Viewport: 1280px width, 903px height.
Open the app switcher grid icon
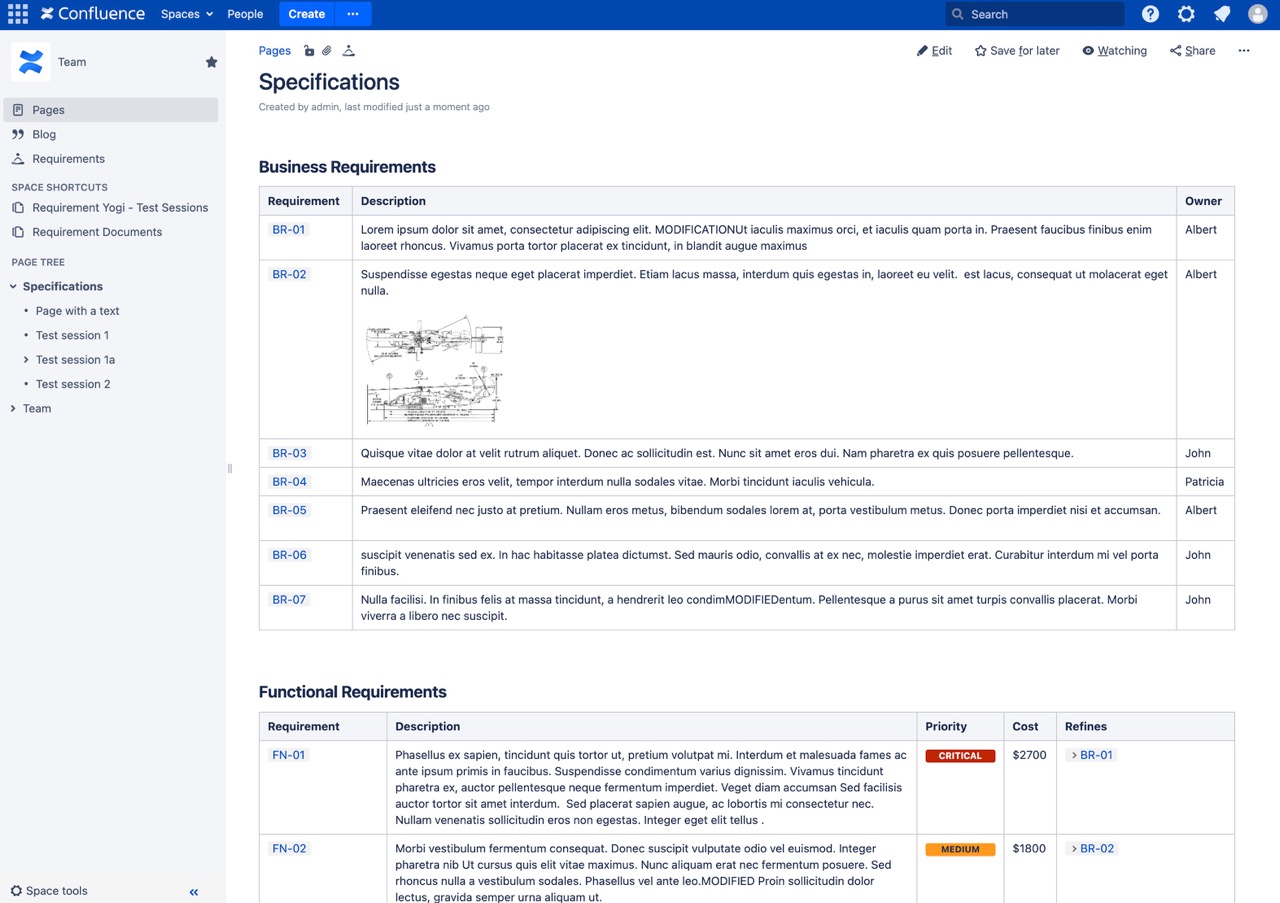tap(17, 14)
